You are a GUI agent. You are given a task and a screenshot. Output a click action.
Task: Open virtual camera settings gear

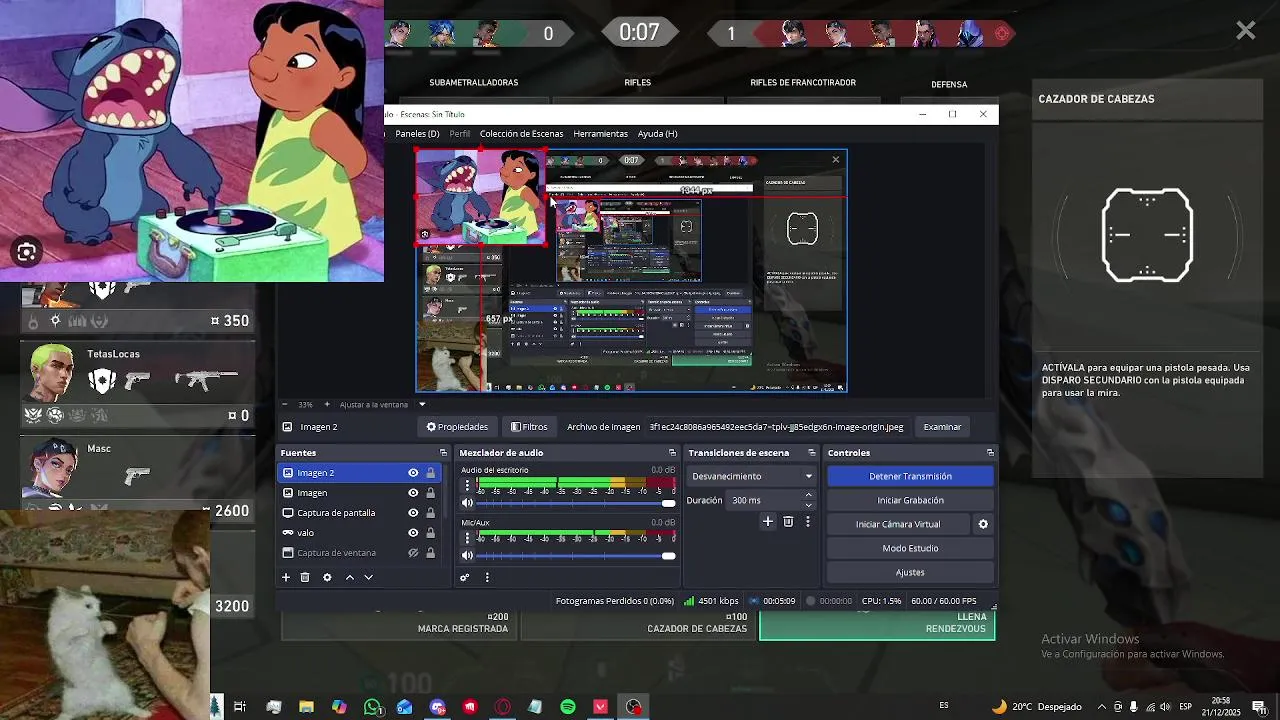point(983,524)
